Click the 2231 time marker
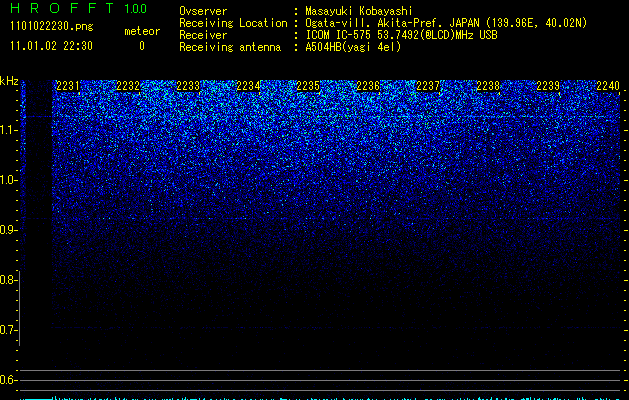The image size is (629, 400). point(68,86)
